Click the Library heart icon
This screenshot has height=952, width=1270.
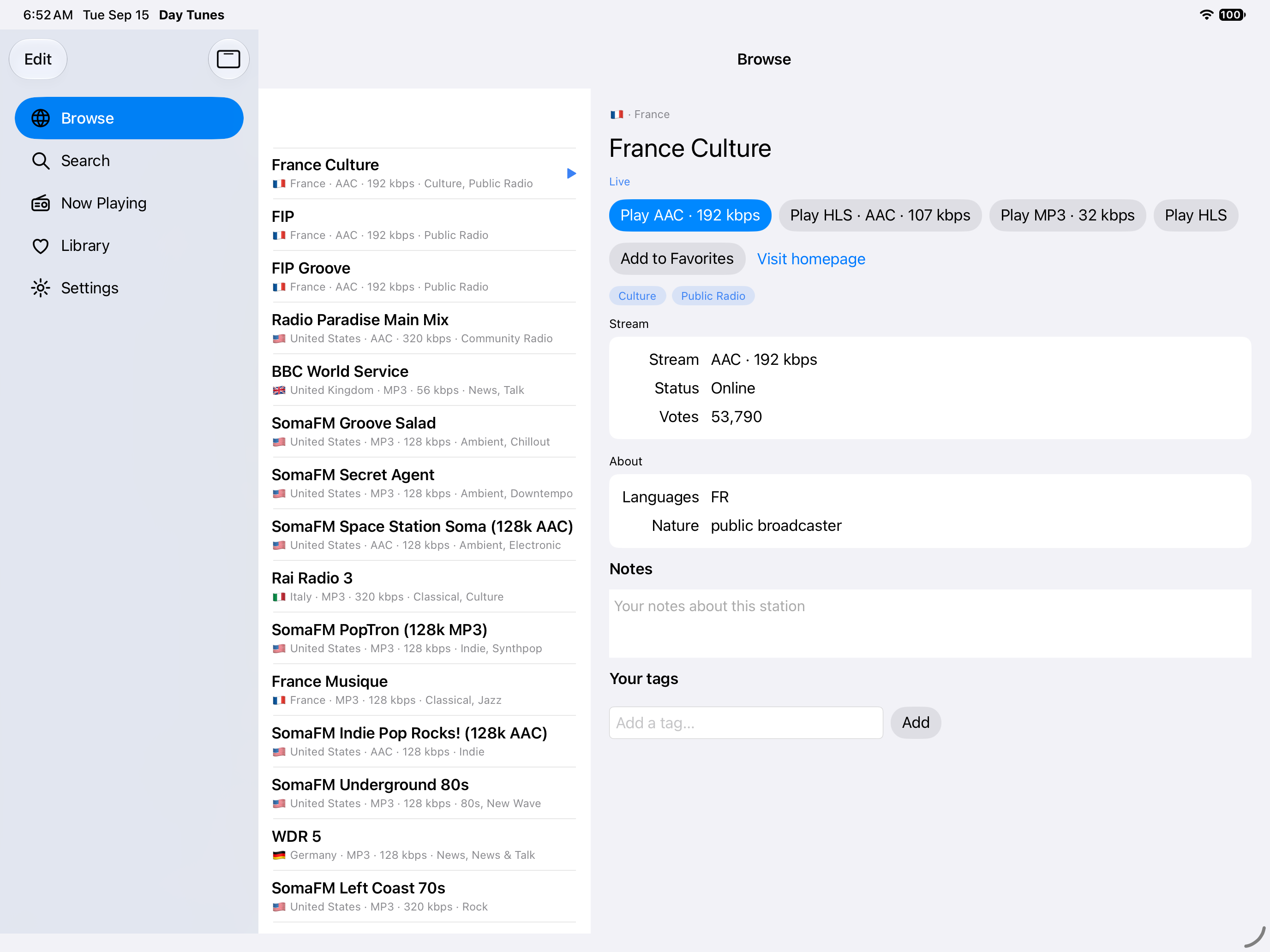[x=41, y=245]
